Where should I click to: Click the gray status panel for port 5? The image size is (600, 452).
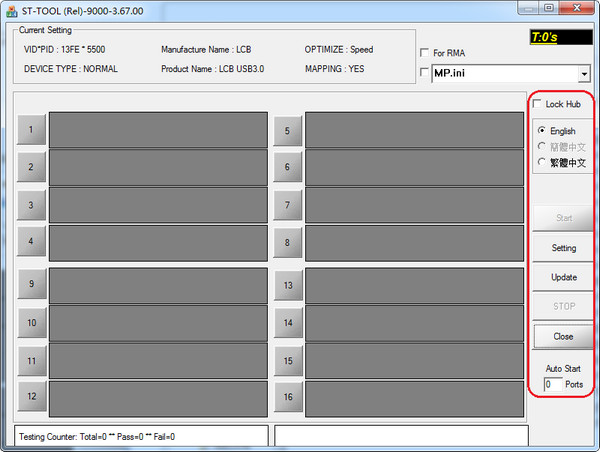coord(414,130)
